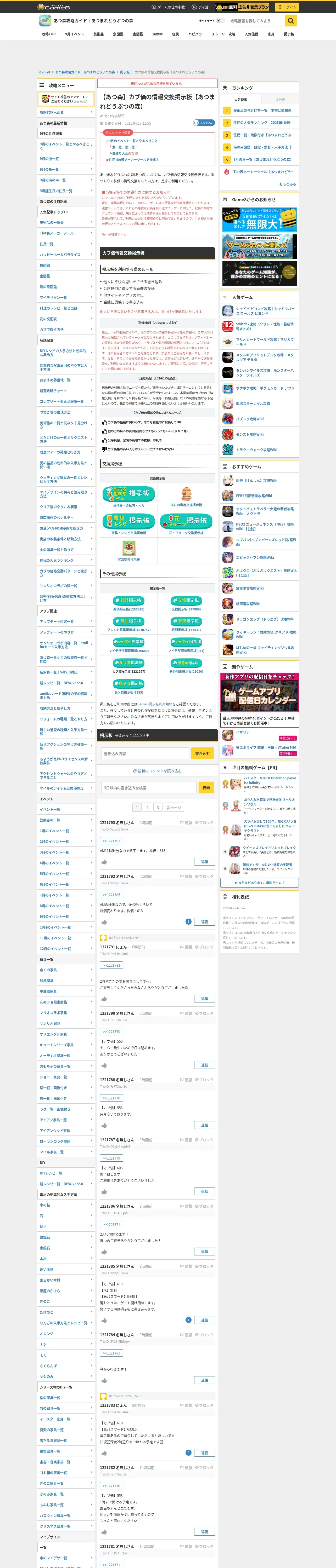The height and width of the screenshot is (1568, 336).
Task: Open 旅行券・金鉱石・ベル board banner
Action: [129, 494]
